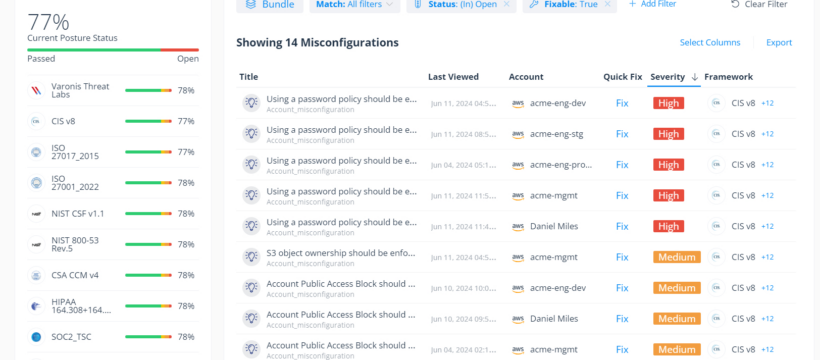The width and height of the screenshot is (820, 360).
Task: Click the SOC2_TSC logo icon
Action: [36, 337]
